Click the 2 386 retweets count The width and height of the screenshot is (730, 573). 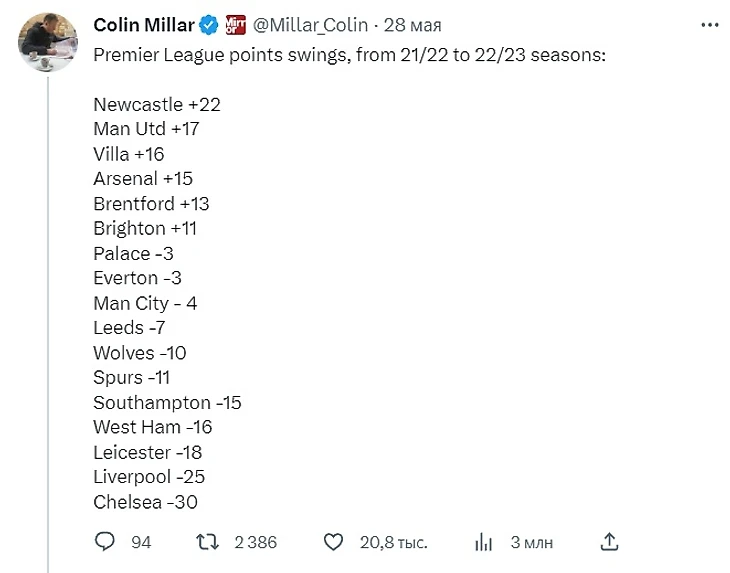[x=255, y=542]
